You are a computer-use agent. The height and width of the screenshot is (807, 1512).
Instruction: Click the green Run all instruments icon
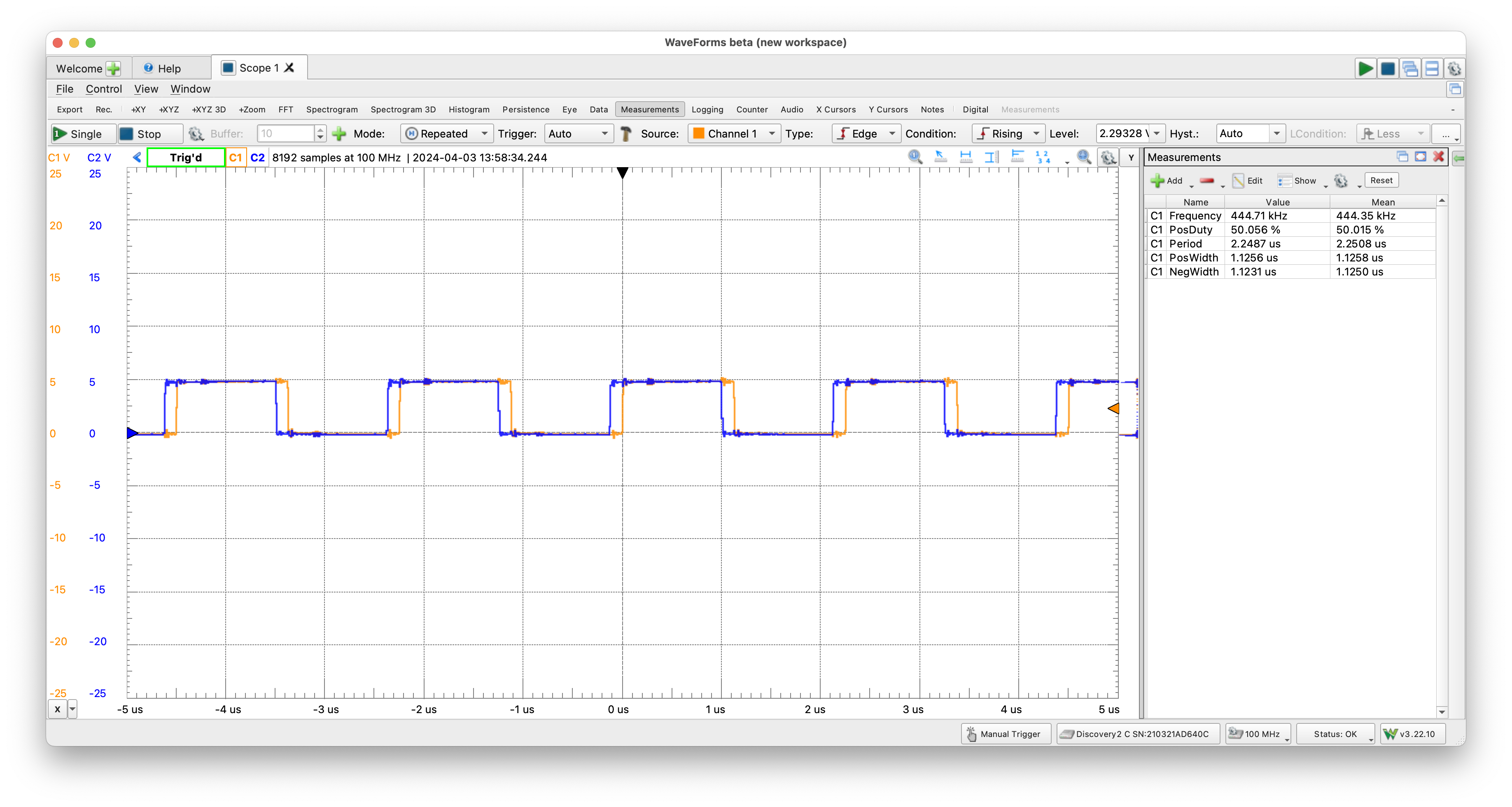pyautogui.click(x=1365, y=69)
